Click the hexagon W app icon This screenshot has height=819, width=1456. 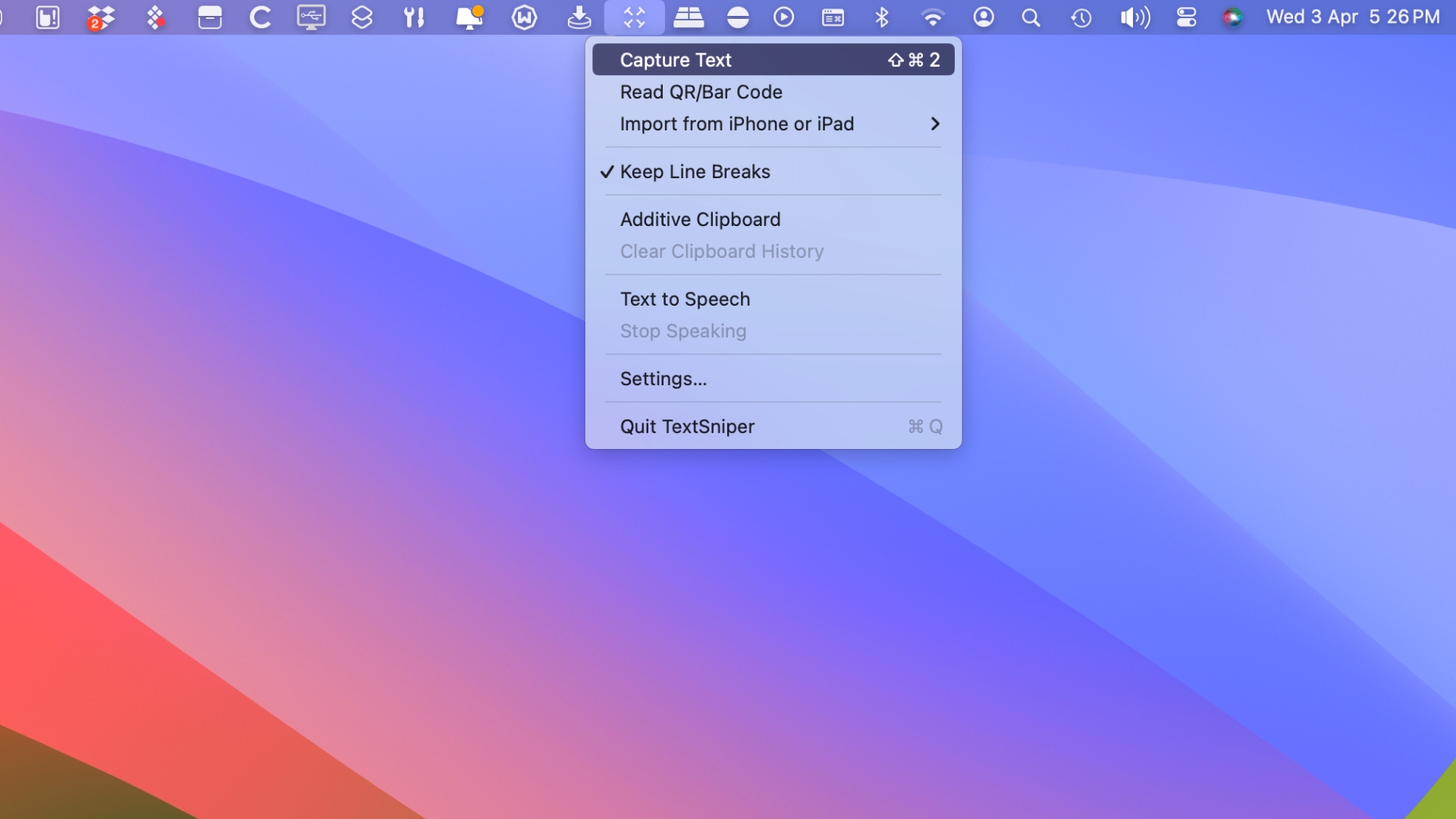pos(524,17)
